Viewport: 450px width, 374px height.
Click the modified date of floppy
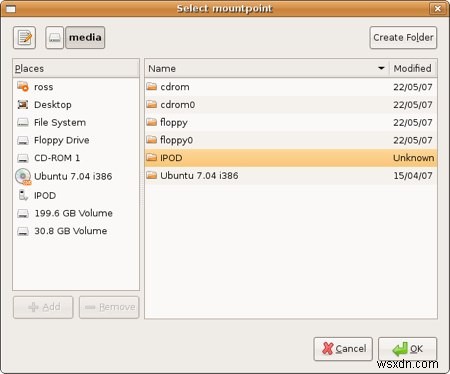[413, 123]
